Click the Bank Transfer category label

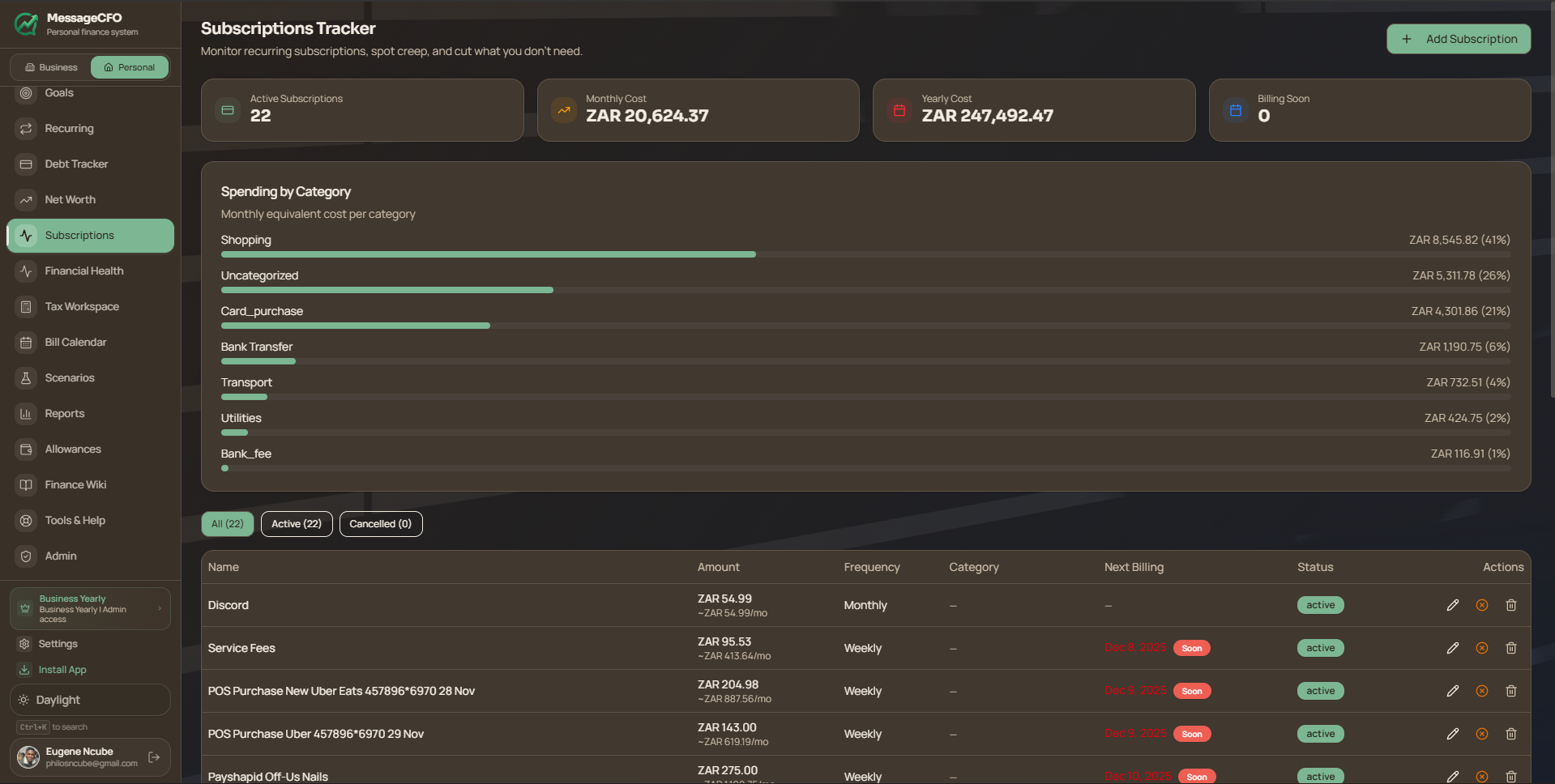click(257, 347)
